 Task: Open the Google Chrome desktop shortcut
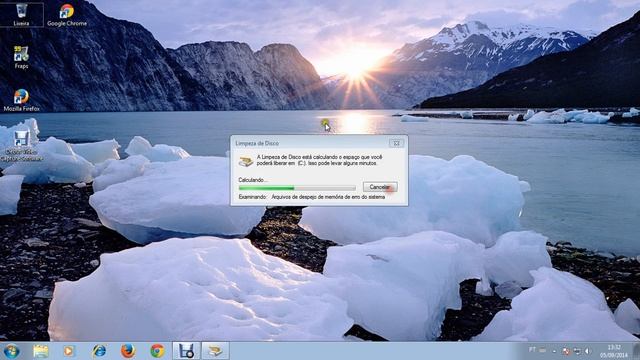tap(67, 15)
